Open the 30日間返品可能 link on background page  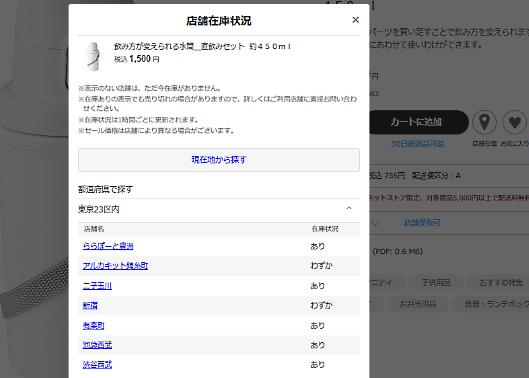tap(417, 144)
